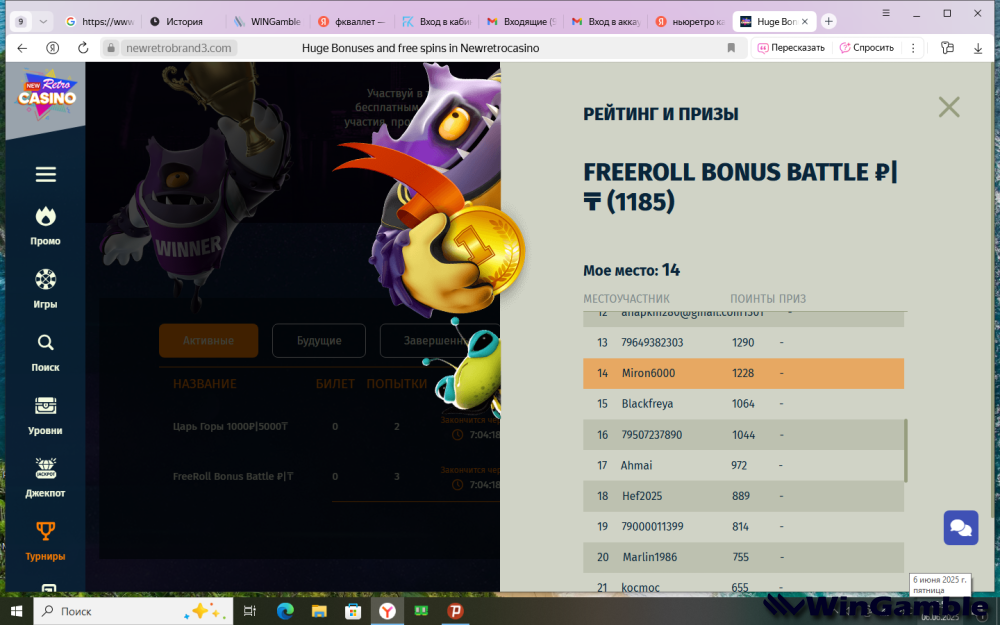Click the leaderboard scrollbar thumb
Viewport: 1000px width, 625px height.
pyautogui.click(x=906, y=450)
